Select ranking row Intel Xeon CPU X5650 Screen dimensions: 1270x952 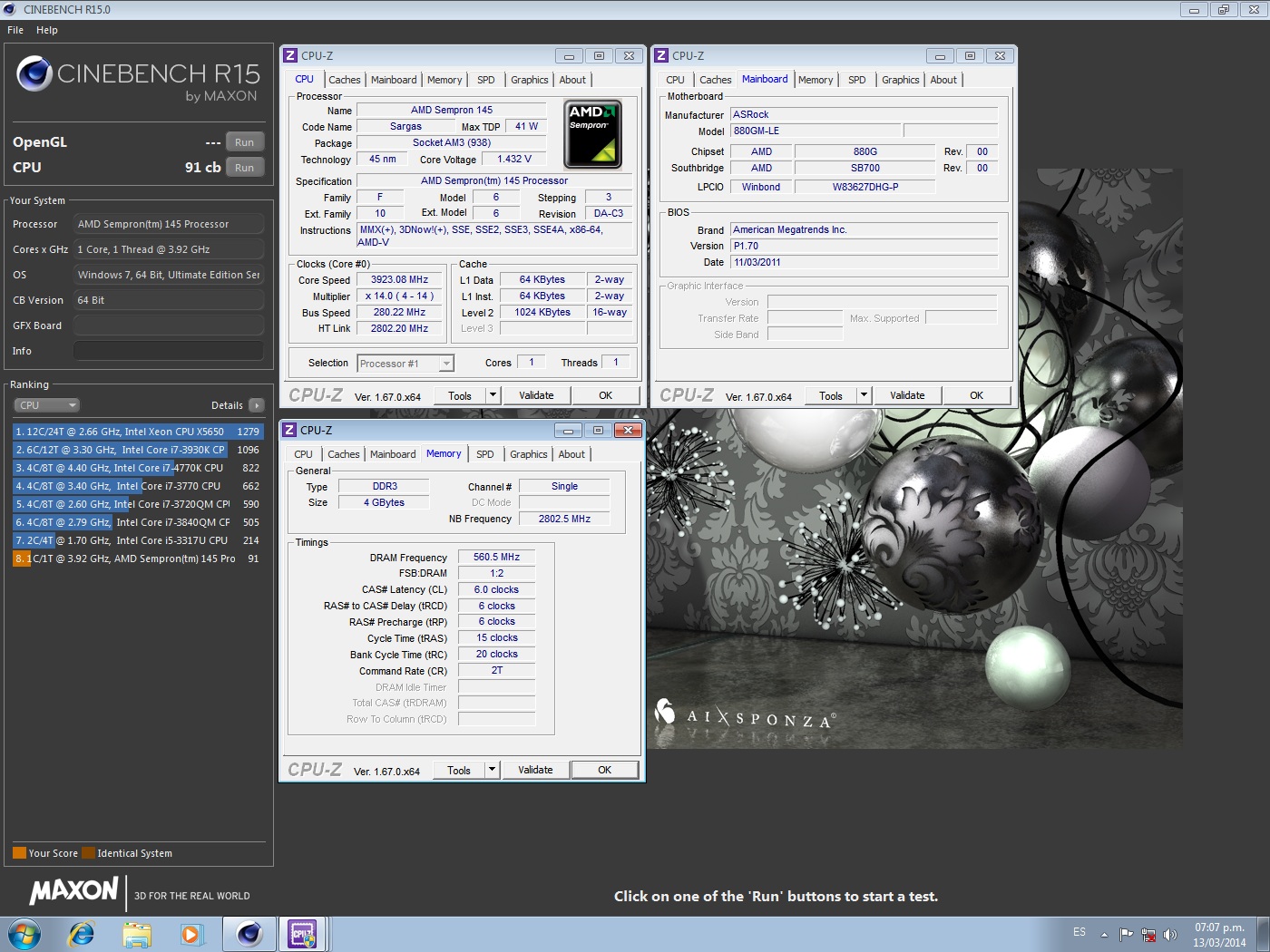(x=138, y=432)
